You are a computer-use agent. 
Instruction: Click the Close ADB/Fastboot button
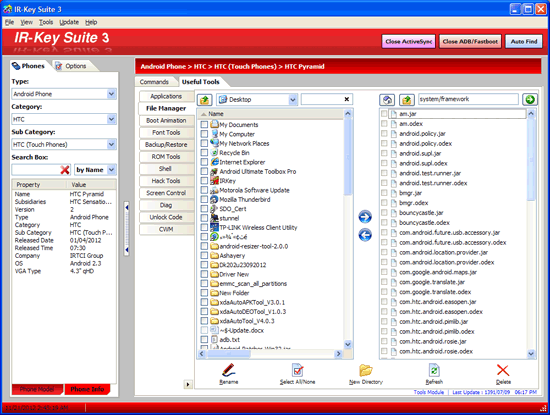pos(470,41)
